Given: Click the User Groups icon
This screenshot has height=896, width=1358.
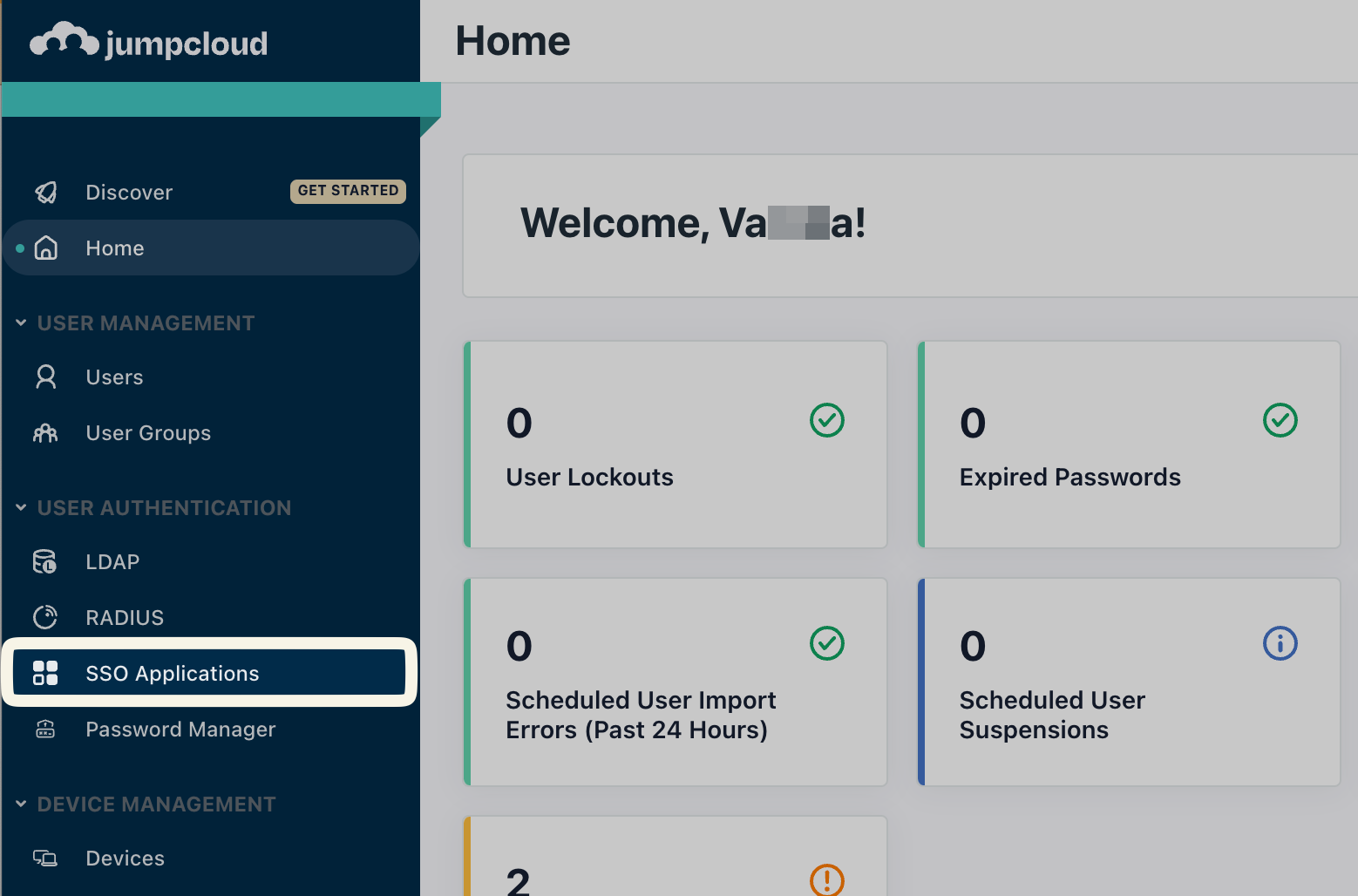Looking at the screenshot, I should (x=45, y=432).
